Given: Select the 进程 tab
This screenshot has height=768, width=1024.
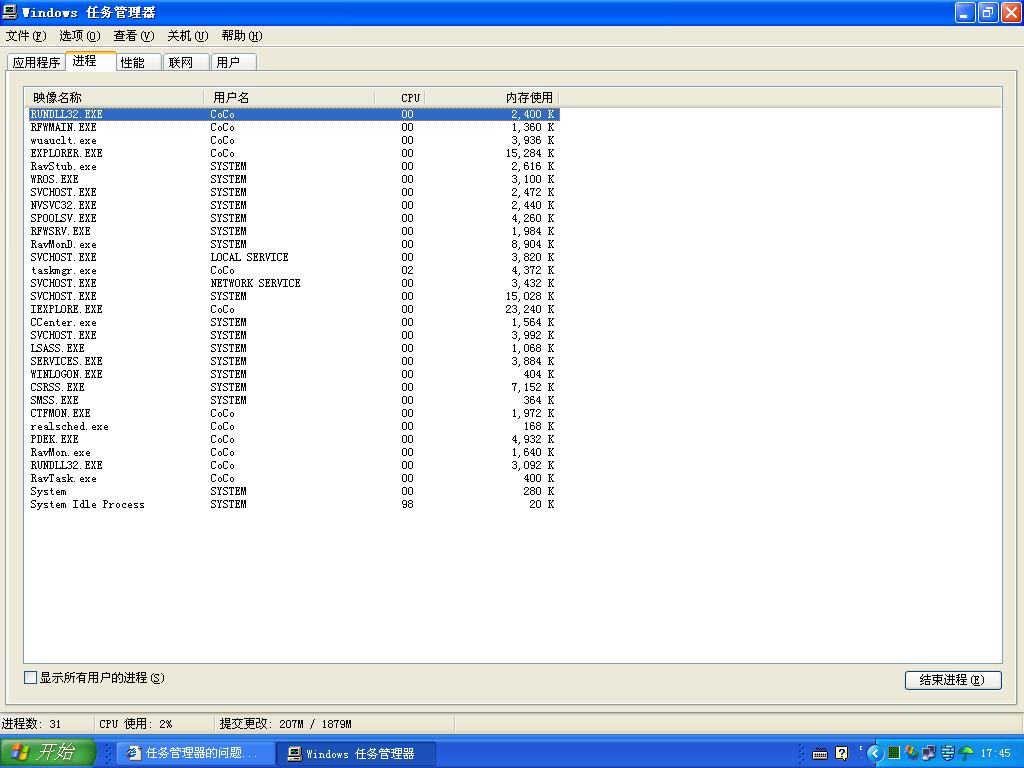Looking at the screenshot, I should point(91,61).
